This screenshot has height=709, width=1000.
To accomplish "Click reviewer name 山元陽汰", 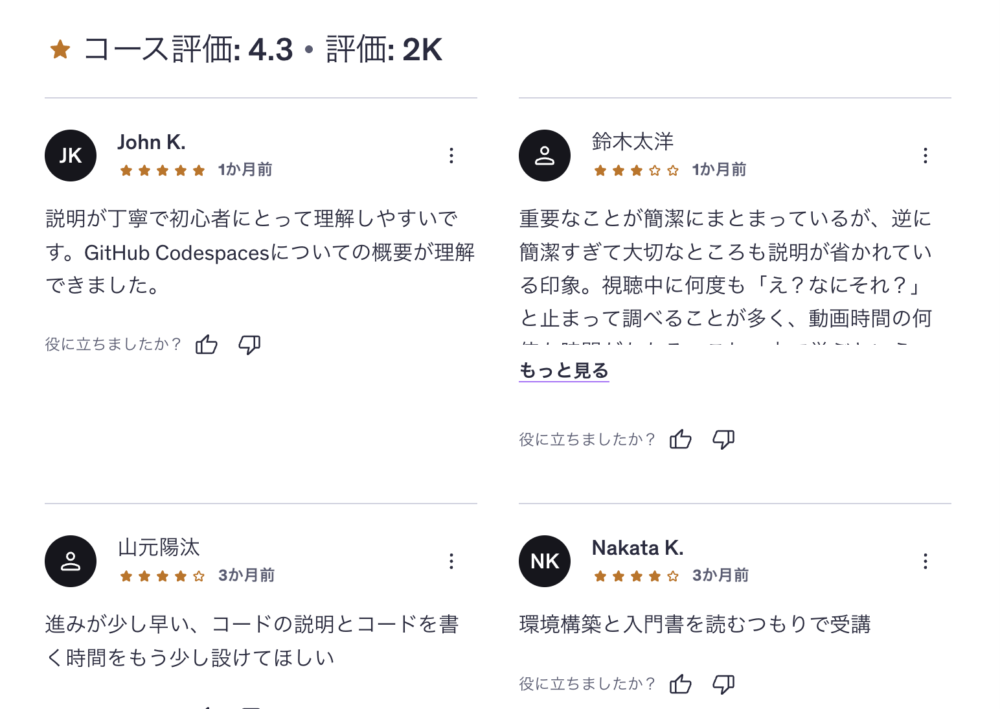I will [159, 547].
